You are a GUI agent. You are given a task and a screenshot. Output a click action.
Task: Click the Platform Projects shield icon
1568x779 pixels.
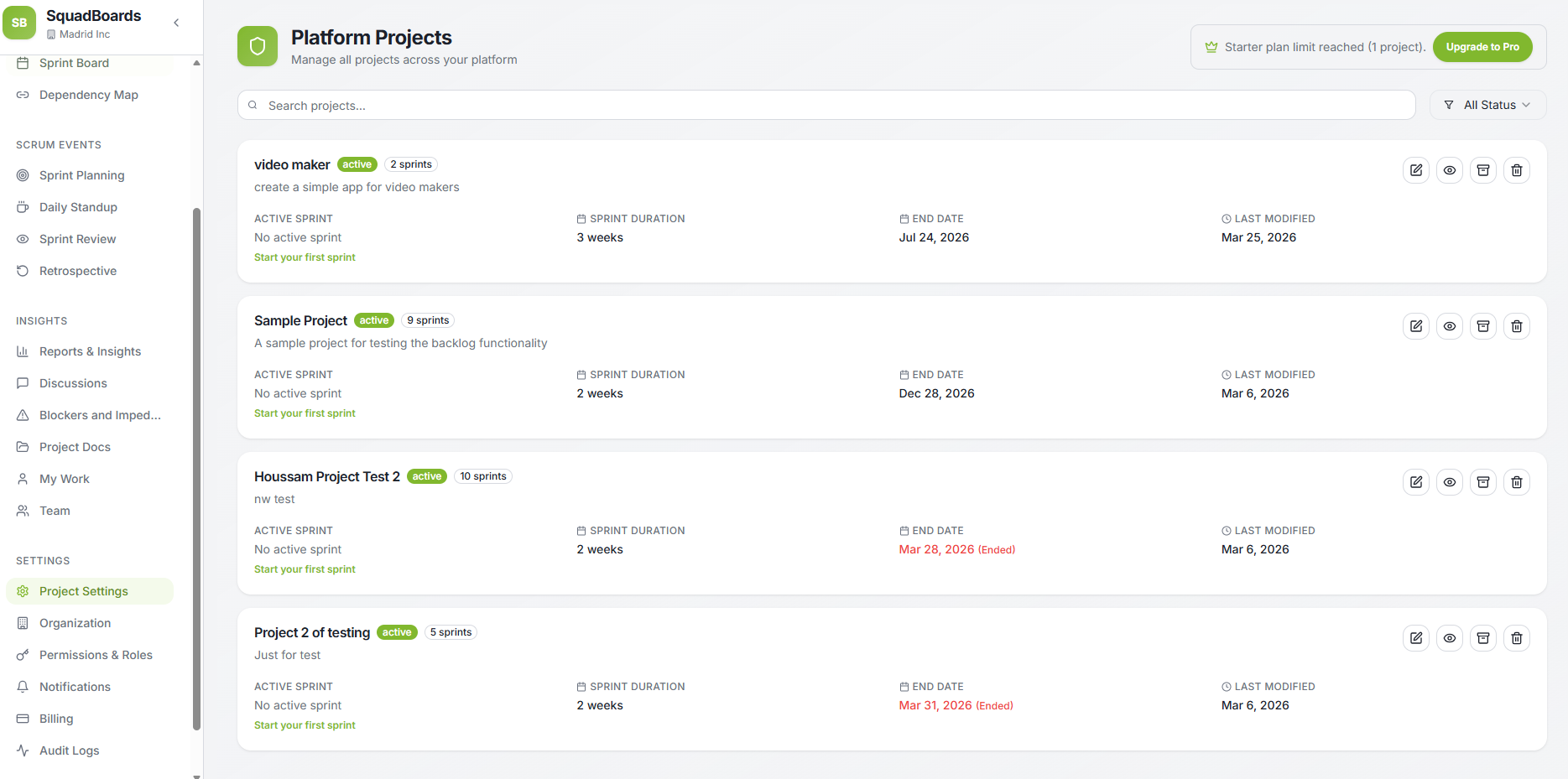coord(258,46)
